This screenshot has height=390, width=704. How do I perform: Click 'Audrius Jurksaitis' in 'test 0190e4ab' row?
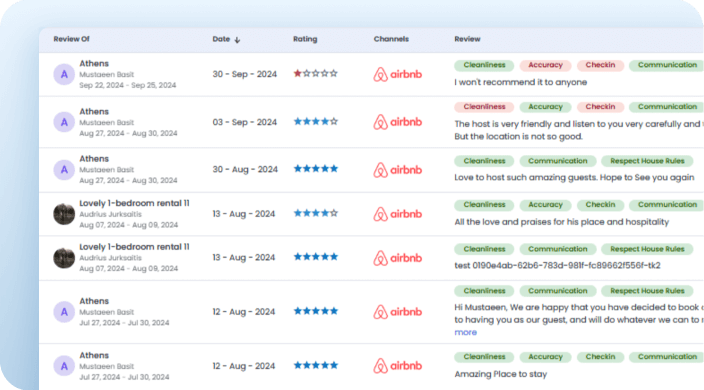point(110,258)
